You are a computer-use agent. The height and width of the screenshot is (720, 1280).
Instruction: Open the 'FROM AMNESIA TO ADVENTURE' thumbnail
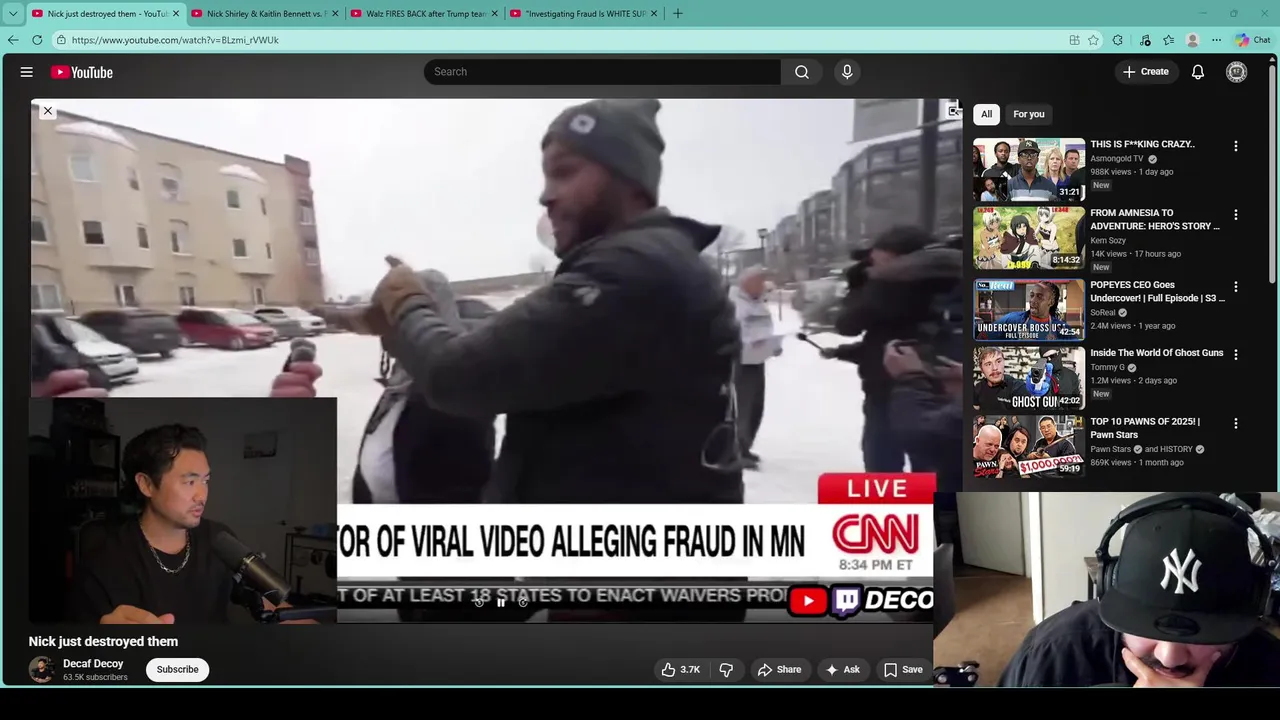[x=1029, y=238]
